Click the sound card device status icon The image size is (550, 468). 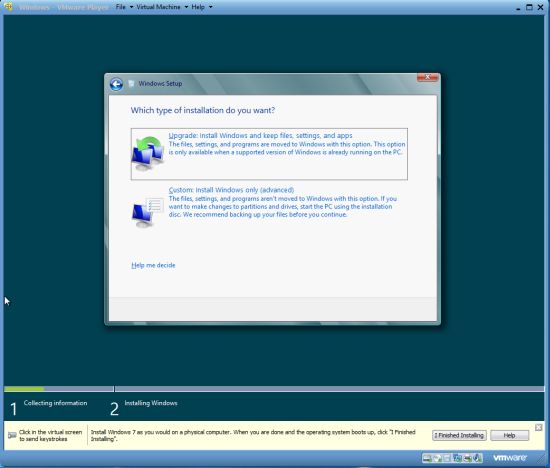477,458
